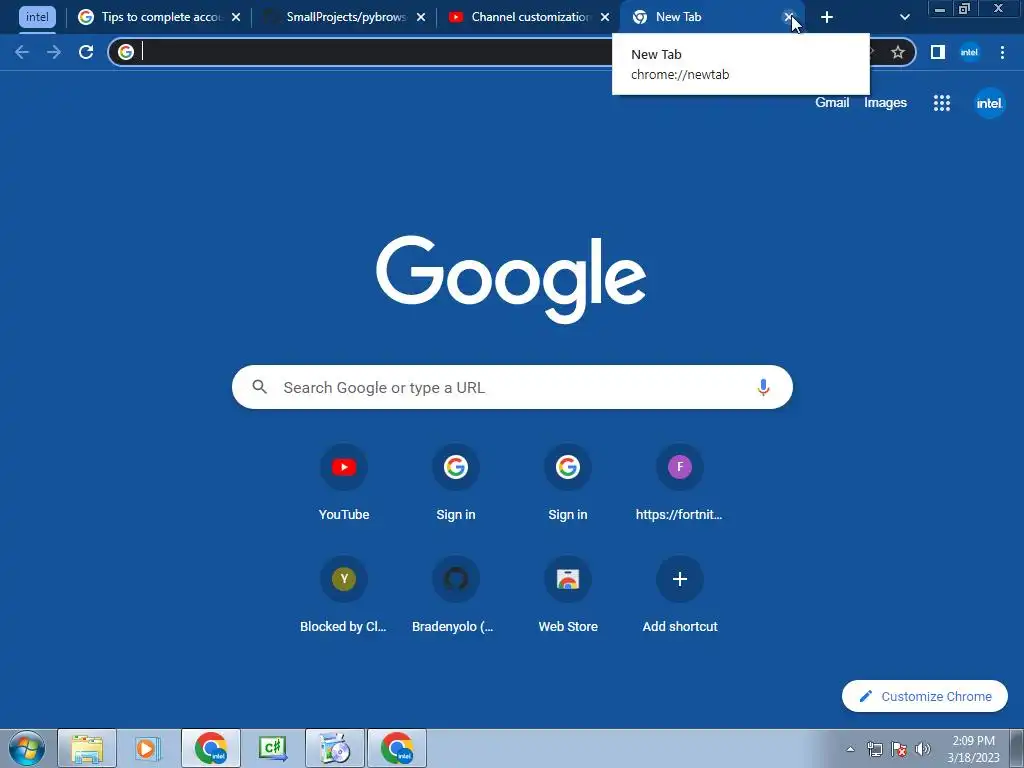Go forward to next page
Viewport: 1024px width, 768px height.
(x=54, y=52)
